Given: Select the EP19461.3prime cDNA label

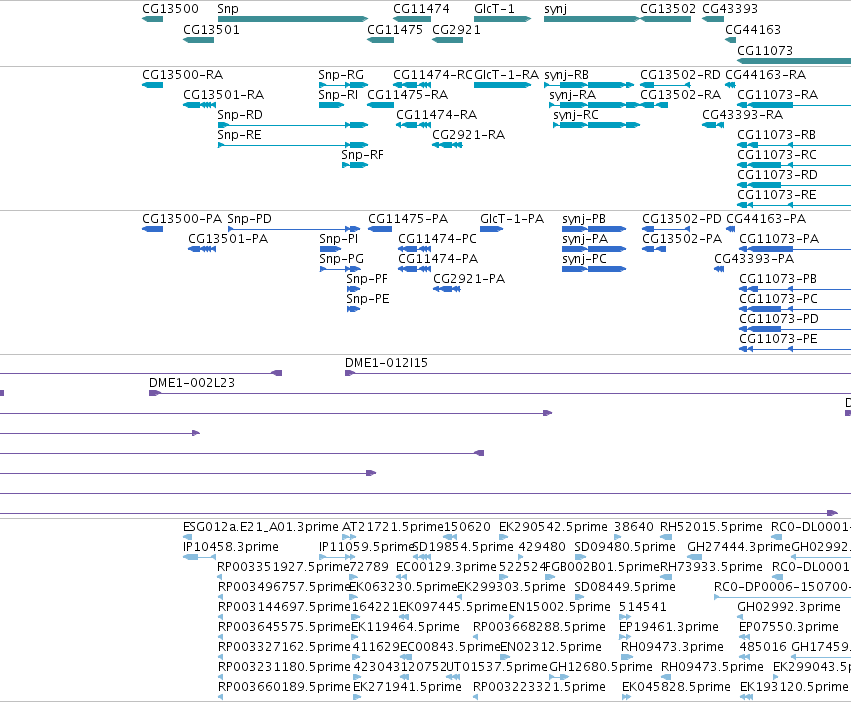Looking at the screenshot, I should 669,628.
